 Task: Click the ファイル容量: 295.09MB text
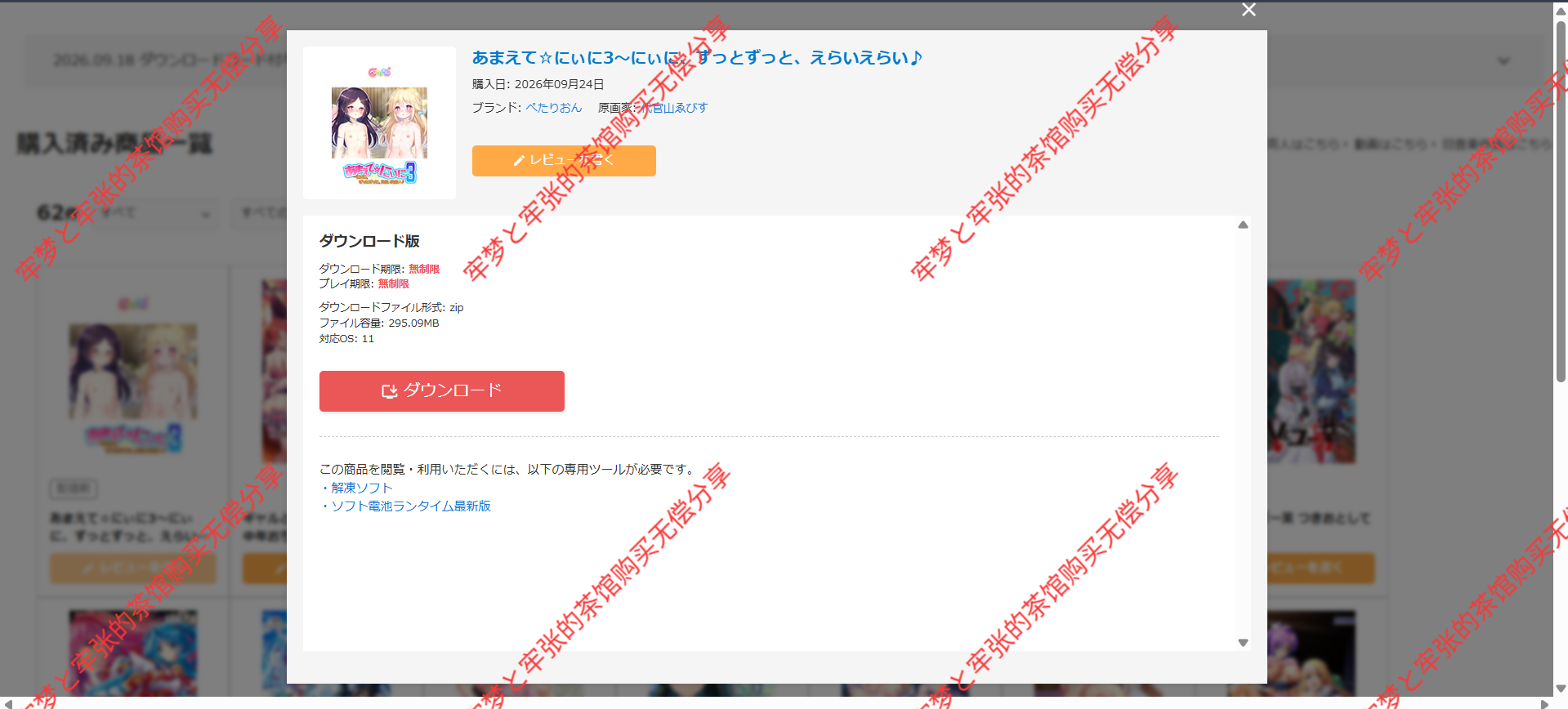click(x=379, y=323)
